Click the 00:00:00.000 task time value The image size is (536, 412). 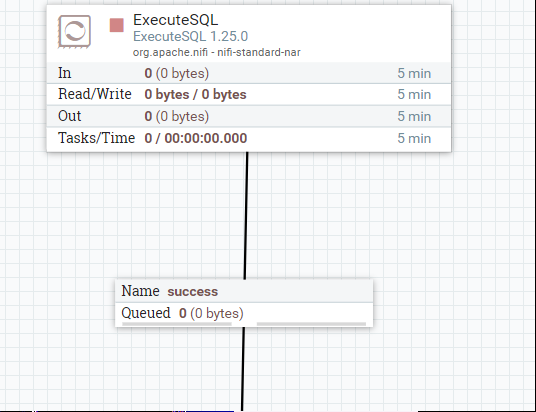(206, 138)
